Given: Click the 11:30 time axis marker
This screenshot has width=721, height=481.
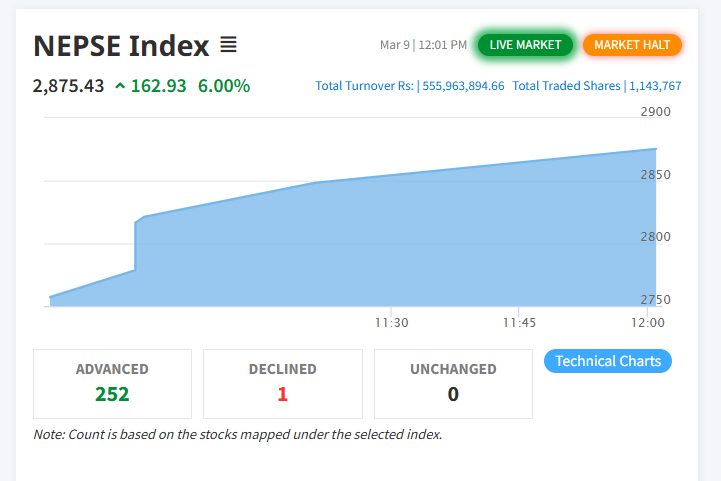Looking at the screenshot, I should pyautogui.click(x=391, y=323).
